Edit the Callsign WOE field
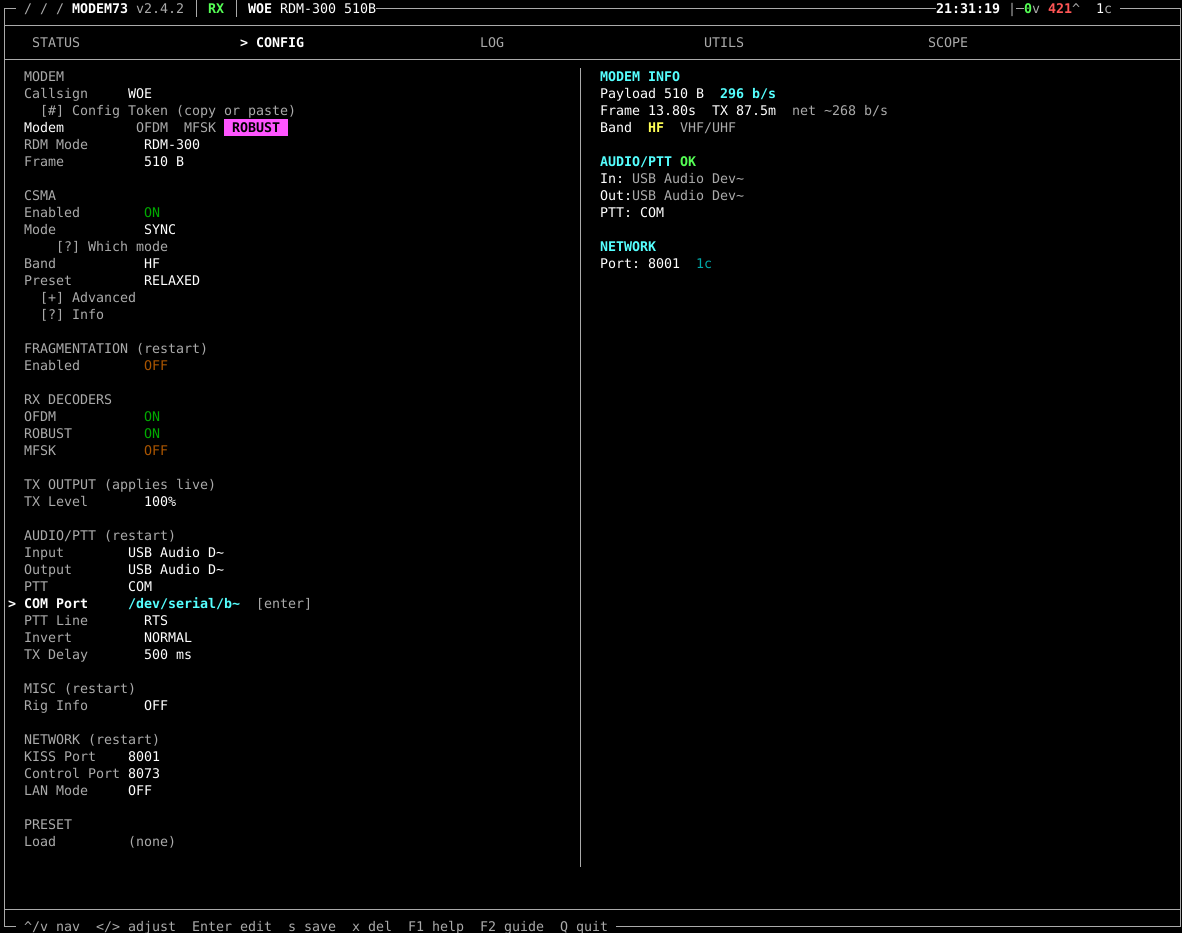The height and width of the screenshot is (933, 1182). (x=139, y=94)
